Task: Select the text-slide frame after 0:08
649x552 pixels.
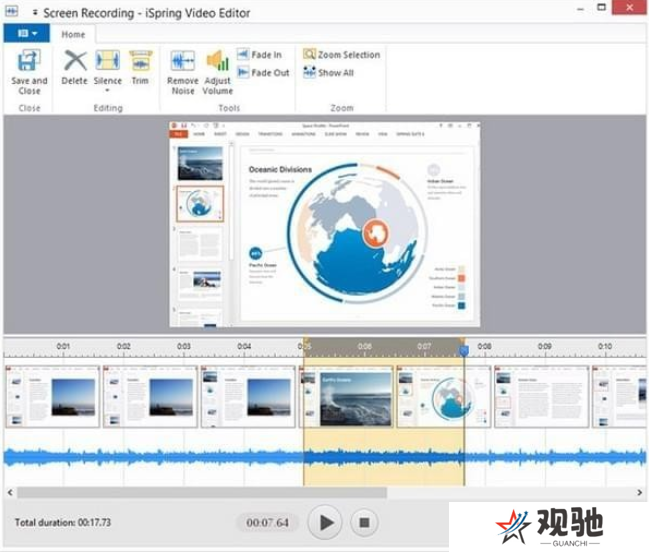Action: [x=541, y=396]
